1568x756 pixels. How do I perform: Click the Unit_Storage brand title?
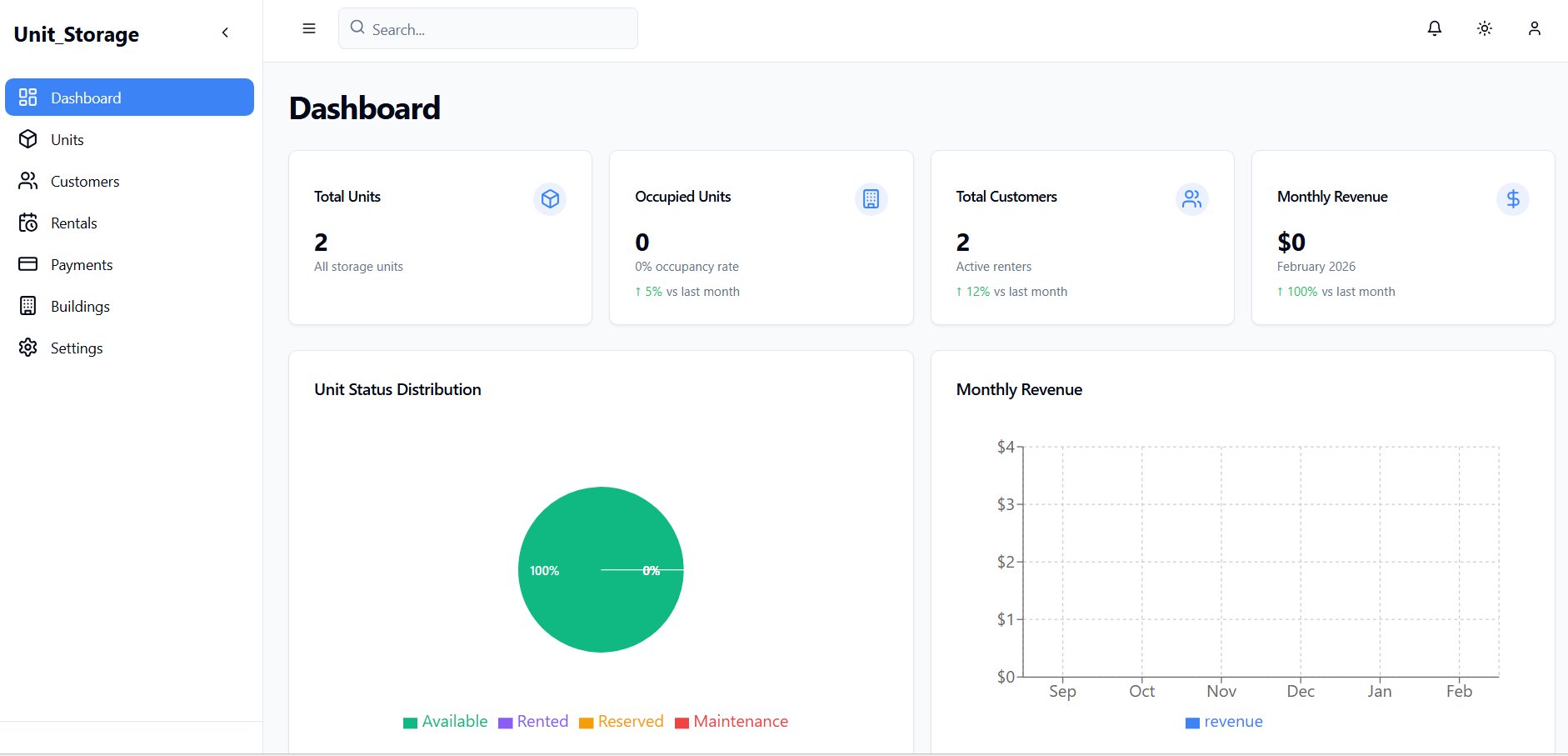tap(76, 34)
